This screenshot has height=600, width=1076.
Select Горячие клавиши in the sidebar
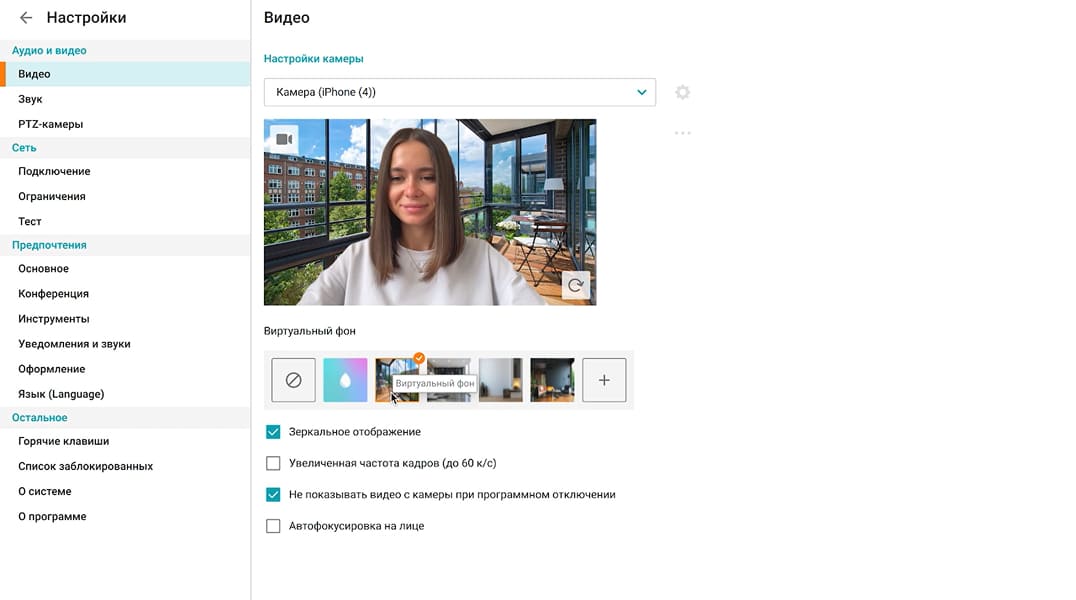pyautogui.click(x=63, y=441)
